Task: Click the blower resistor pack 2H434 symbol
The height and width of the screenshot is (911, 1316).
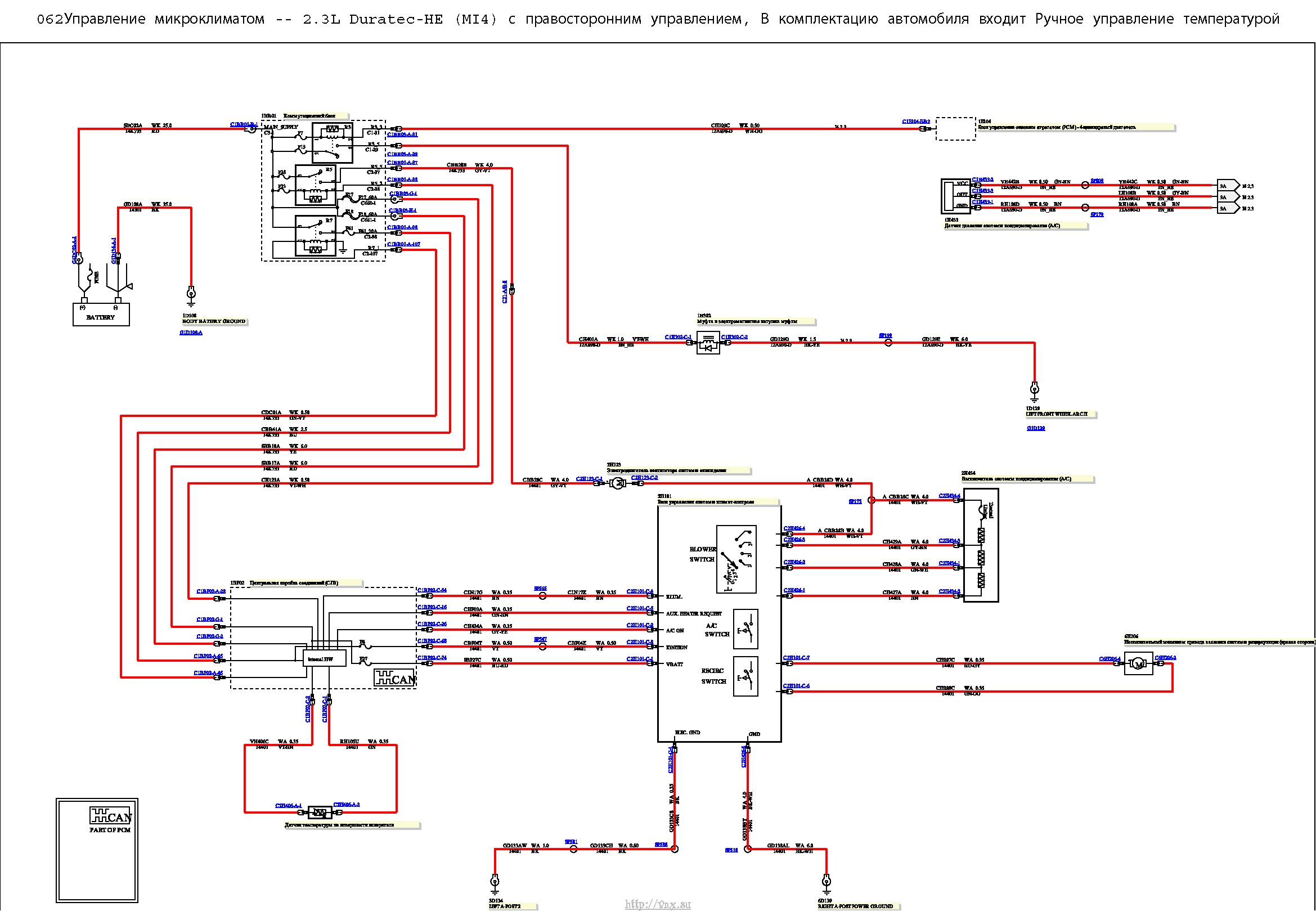Action: pyautogui.click(x=981, y=546)
